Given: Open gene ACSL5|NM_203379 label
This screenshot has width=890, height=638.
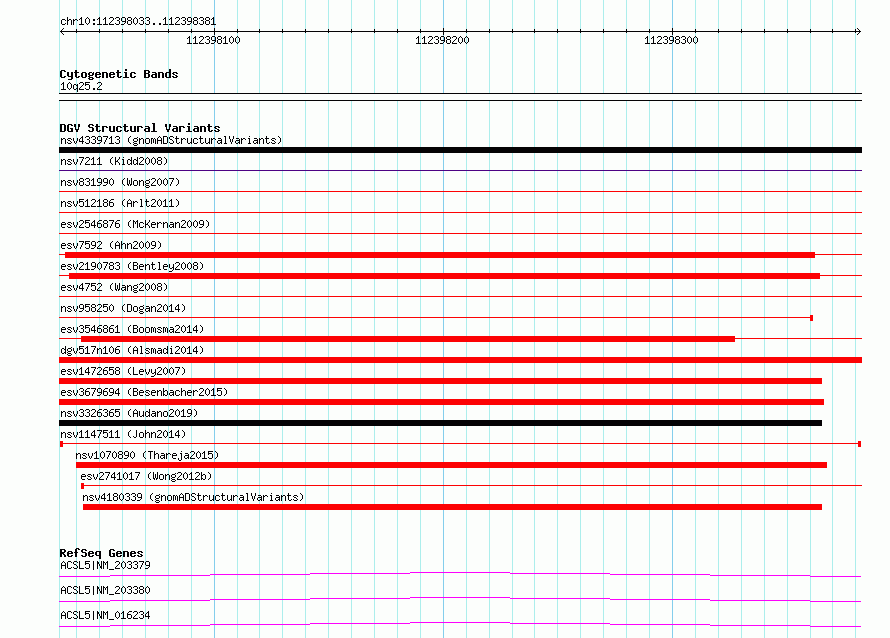Looking at the screenshot, I should pyautogui.click(x=106, y=565).
